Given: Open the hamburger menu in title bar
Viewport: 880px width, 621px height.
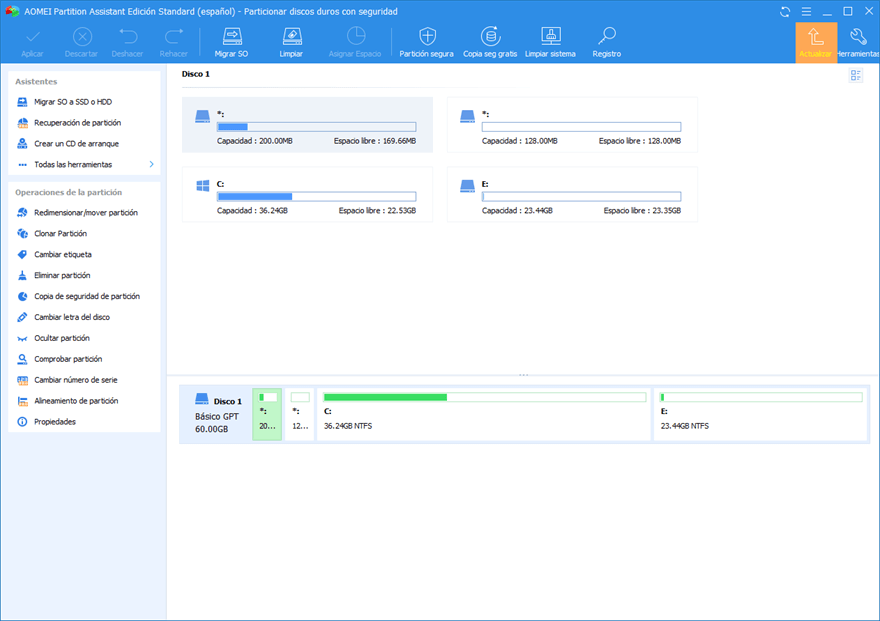Looking at the screenshot, I should [x=806, y=12].
